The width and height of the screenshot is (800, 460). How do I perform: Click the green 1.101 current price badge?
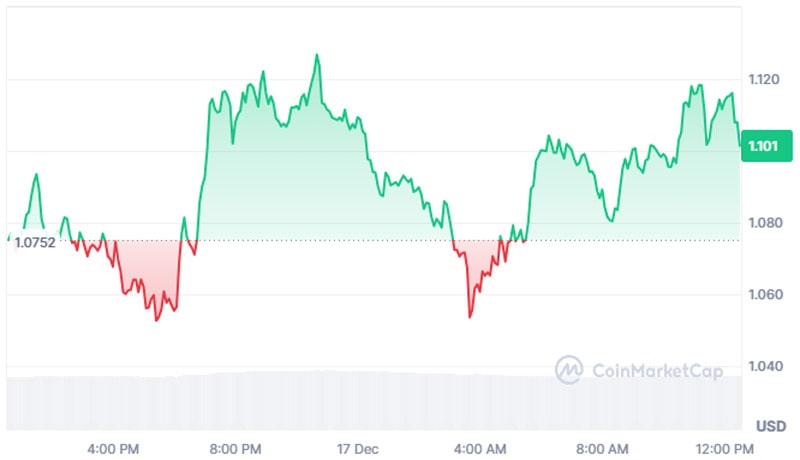(763, 146)
